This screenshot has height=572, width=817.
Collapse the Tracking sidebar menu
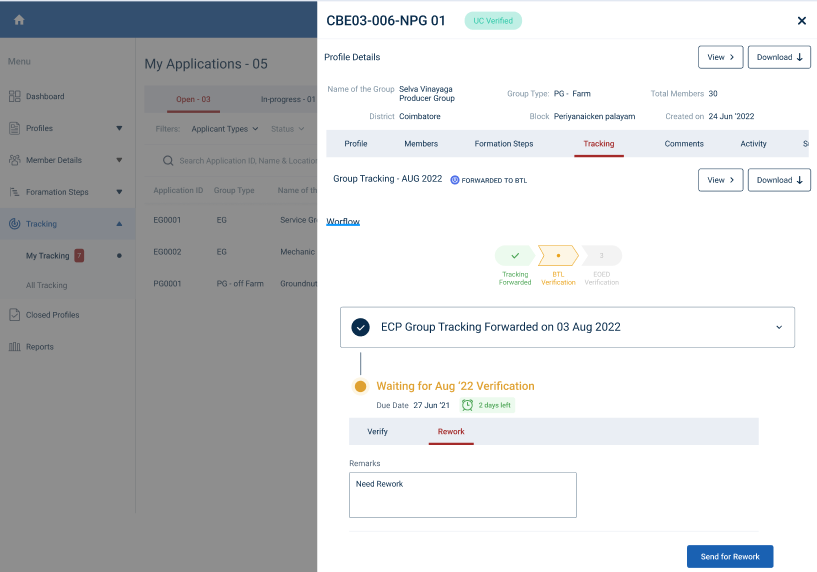119,224
